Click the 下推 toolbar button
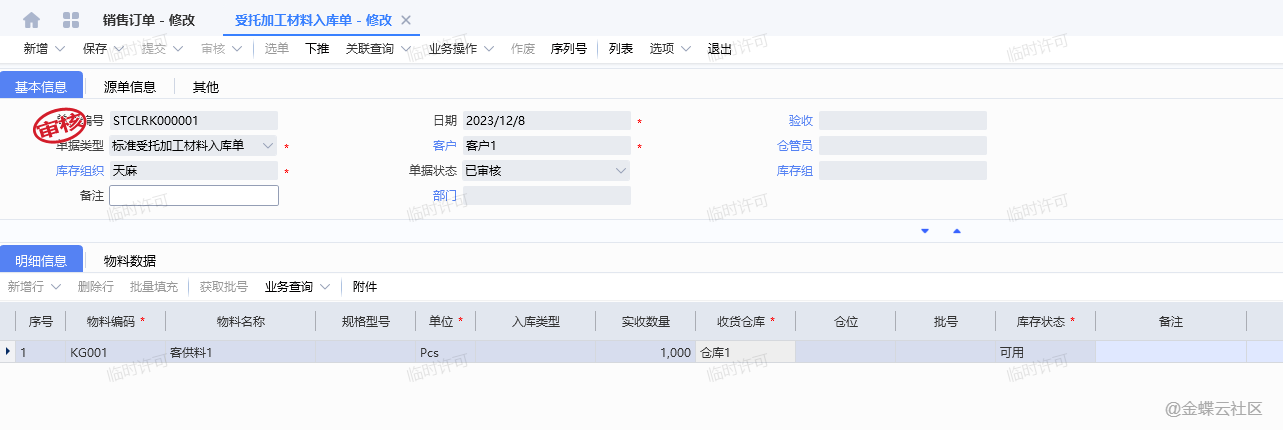This screenshot has height=430, width=1283. click(x=317, y=49)
